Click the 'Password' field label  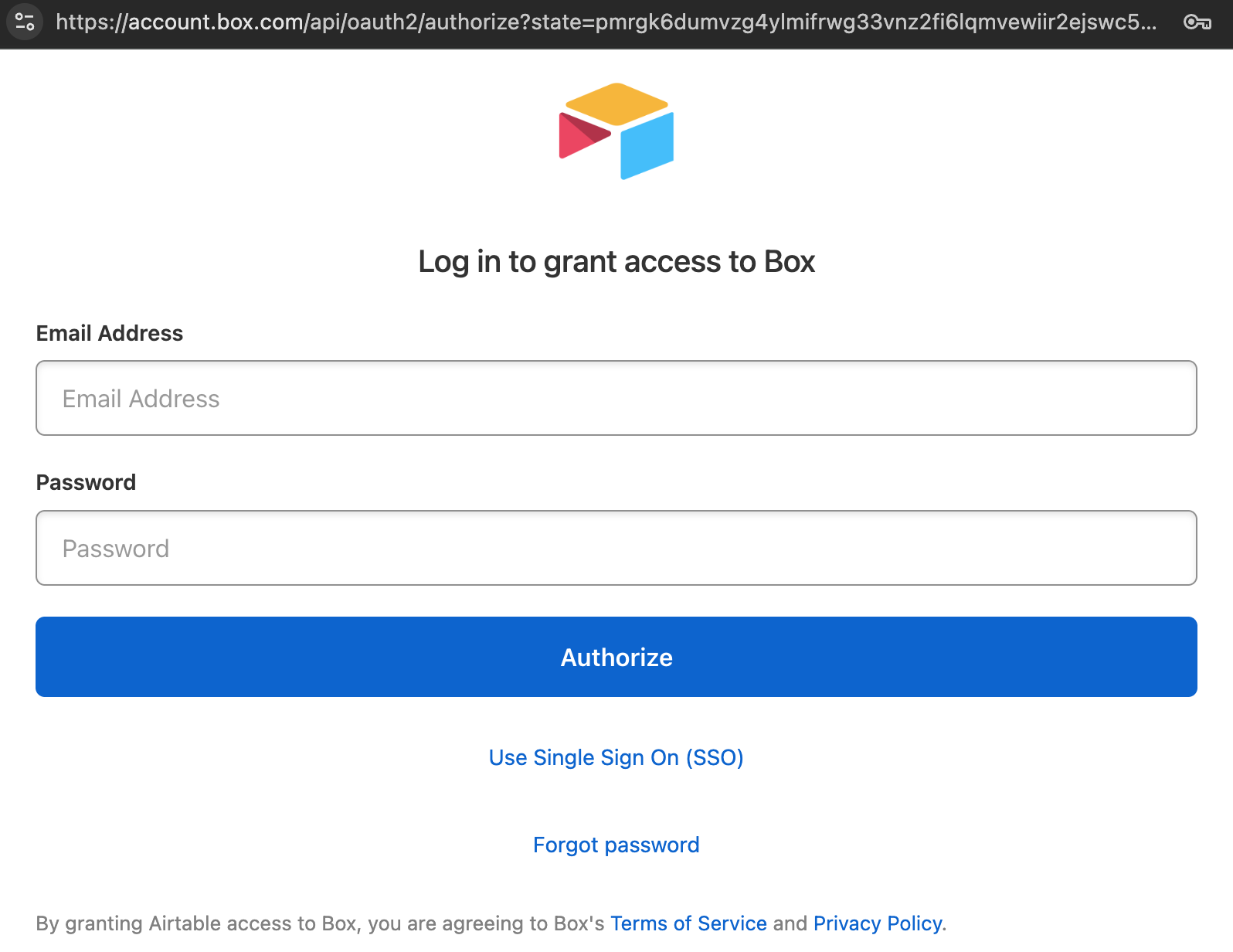coord(86,482)
